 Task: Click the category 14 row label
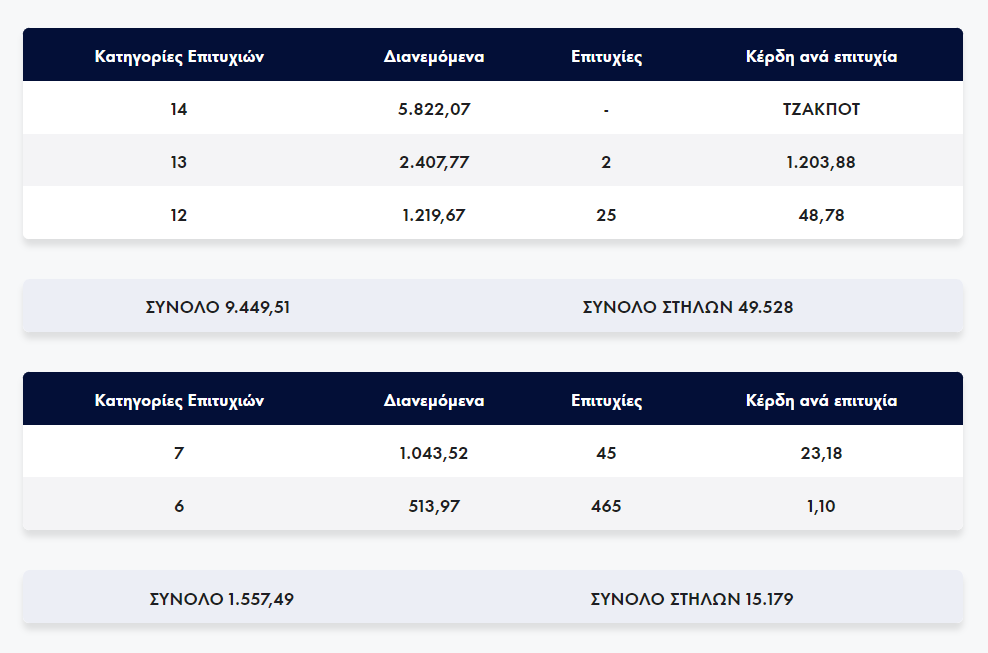[179, 109]
